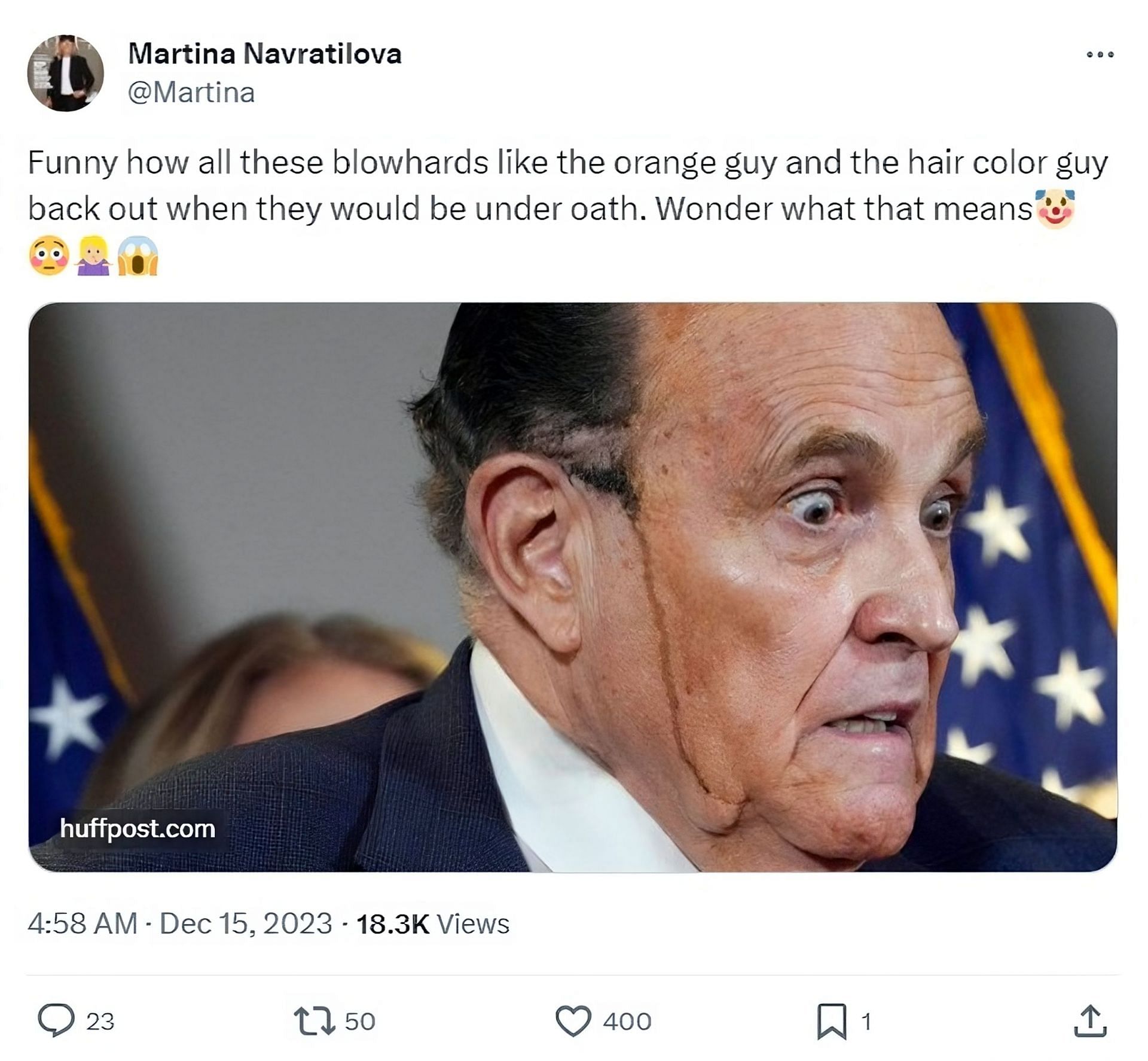Click the 400 likes count
This screenshot has width=1148, height=1061.
[x=627, y=1021]
